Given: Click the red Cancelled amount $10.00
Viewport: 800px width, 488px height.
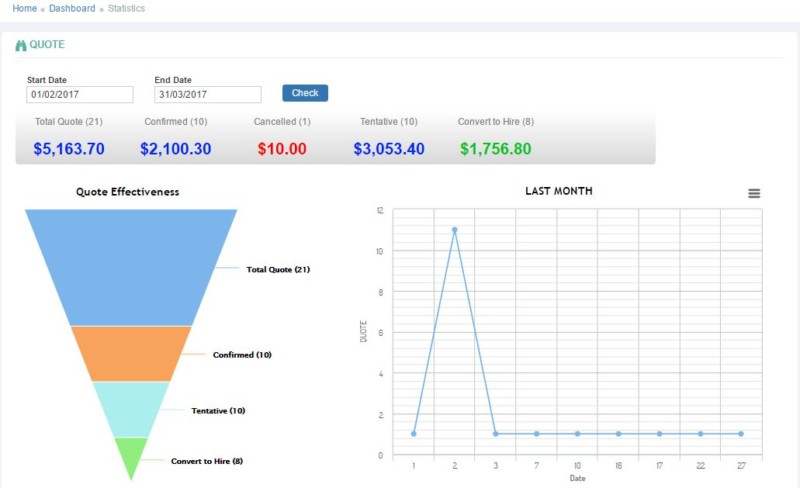Looking at the screenshot, I should pyautogui.click(x=282, y=149).
